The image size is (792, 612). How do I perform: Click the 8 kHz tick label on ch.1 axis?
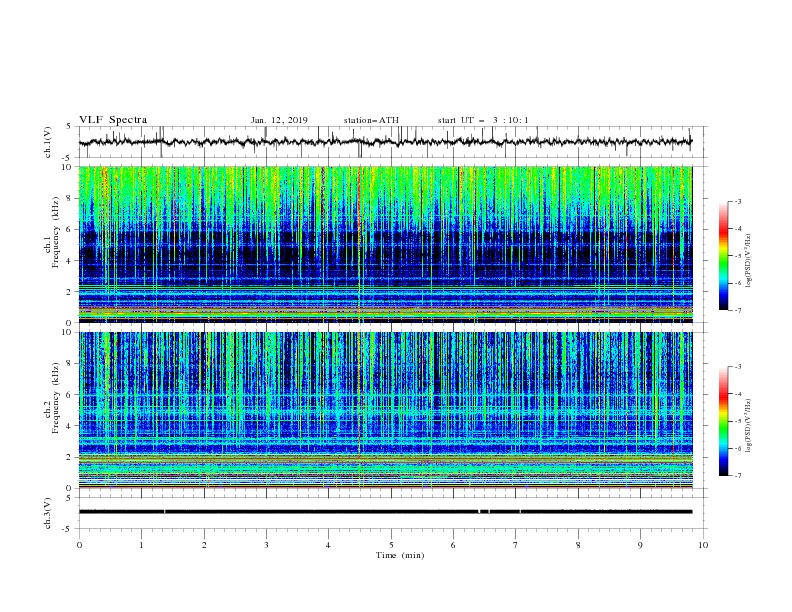tap(70, 198)
